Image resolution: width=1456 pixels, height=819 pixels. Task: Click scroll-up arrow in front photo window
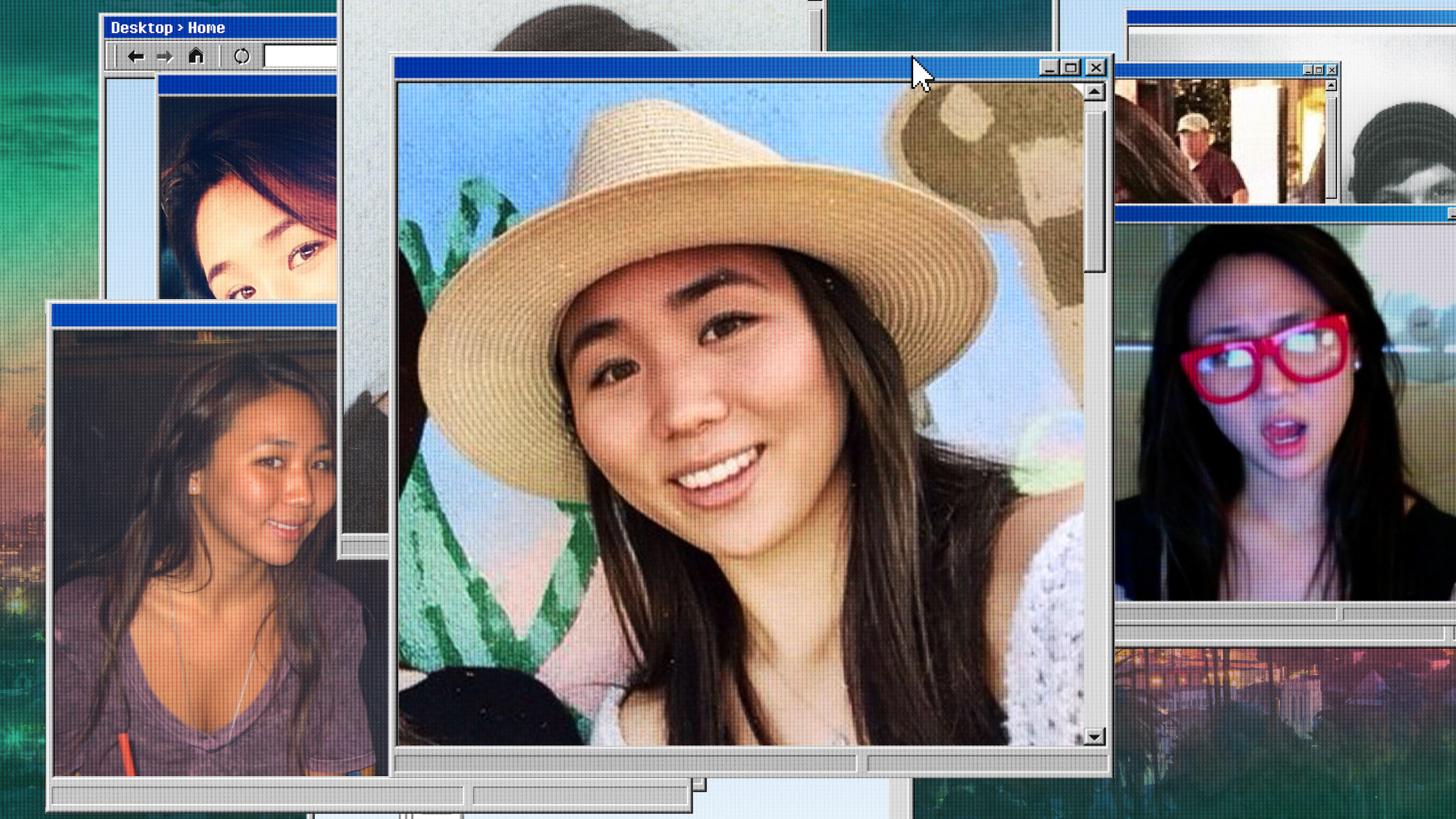[1094, 93]
